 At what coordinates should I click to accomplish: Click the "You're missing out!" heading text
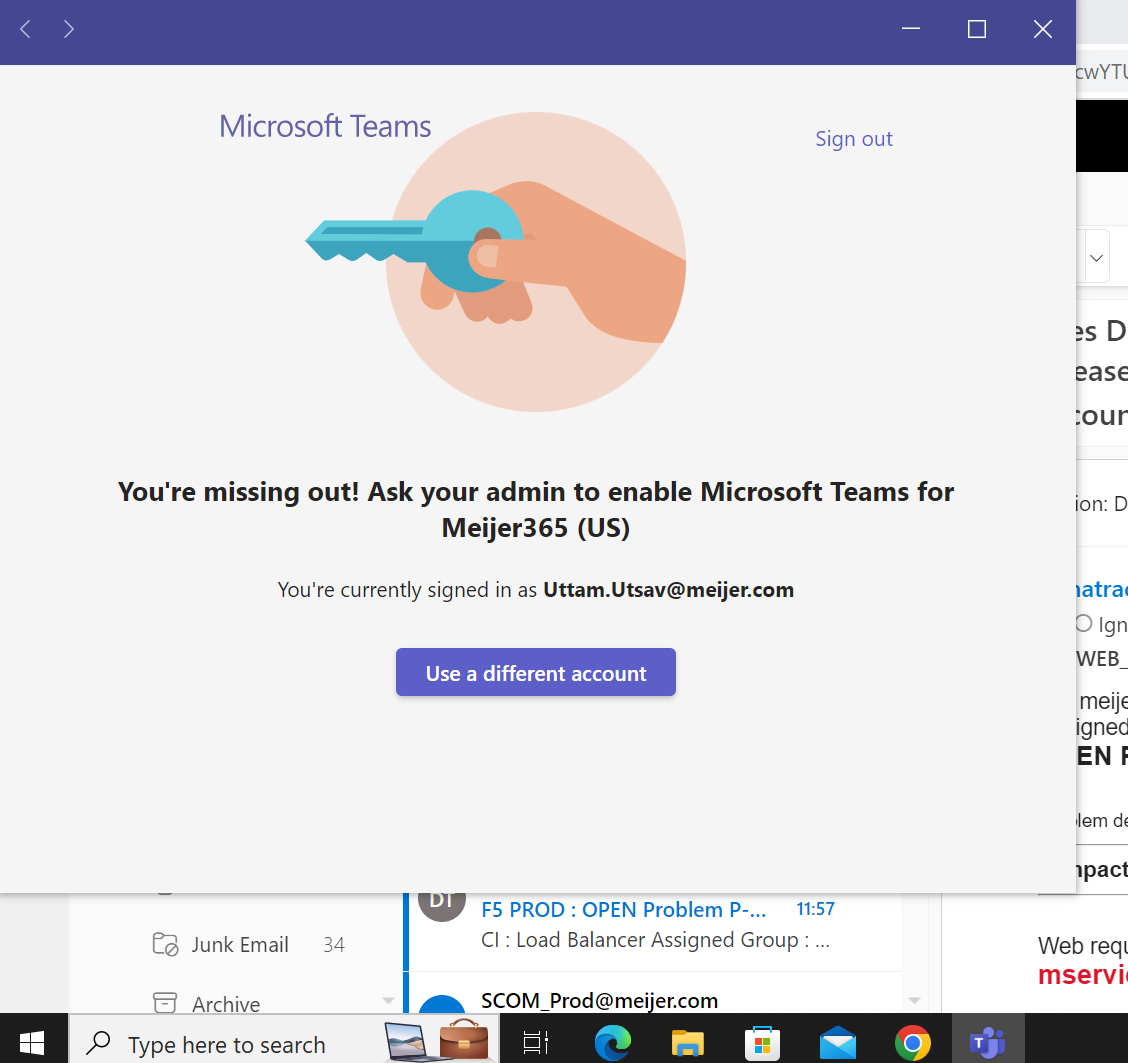(x=536, y=509)
